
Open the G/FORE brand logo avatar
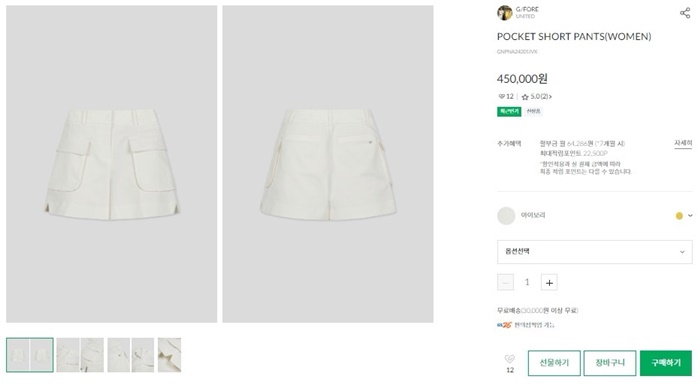[504, 13]
